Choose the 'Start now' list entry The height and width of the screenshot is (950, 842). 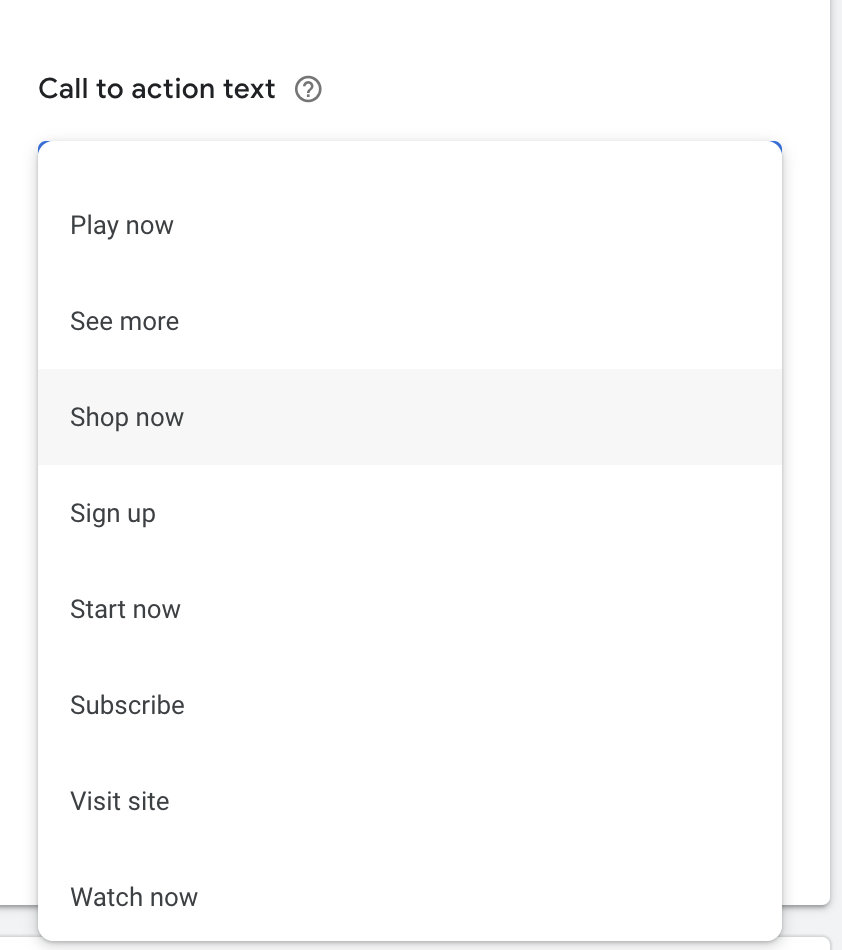click(x=125, y=609)
